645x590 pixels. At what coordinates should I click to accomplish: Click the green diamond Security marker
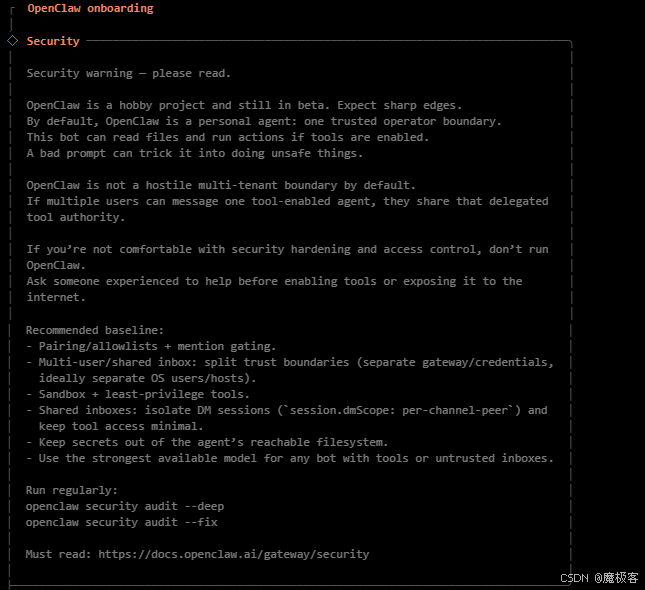click(12, 41)
